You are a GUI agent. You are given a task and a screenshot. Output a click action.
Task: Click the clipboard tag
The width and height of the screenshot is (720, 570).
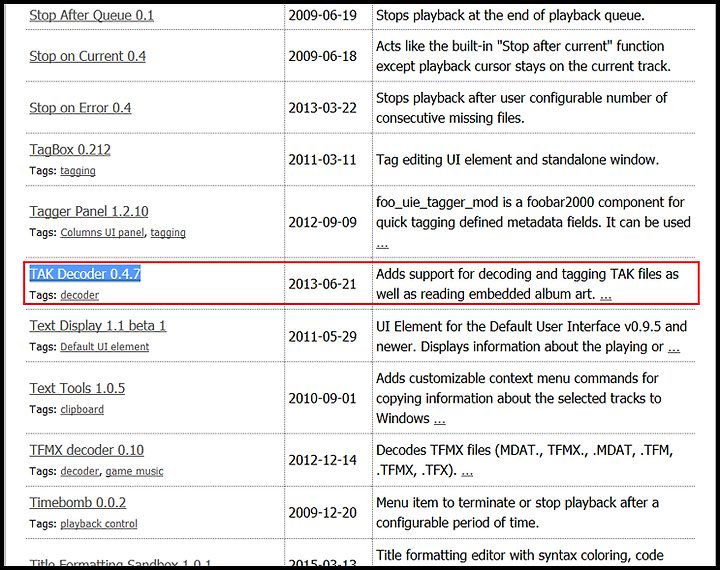pyautogui.click(x=82, y=409)
